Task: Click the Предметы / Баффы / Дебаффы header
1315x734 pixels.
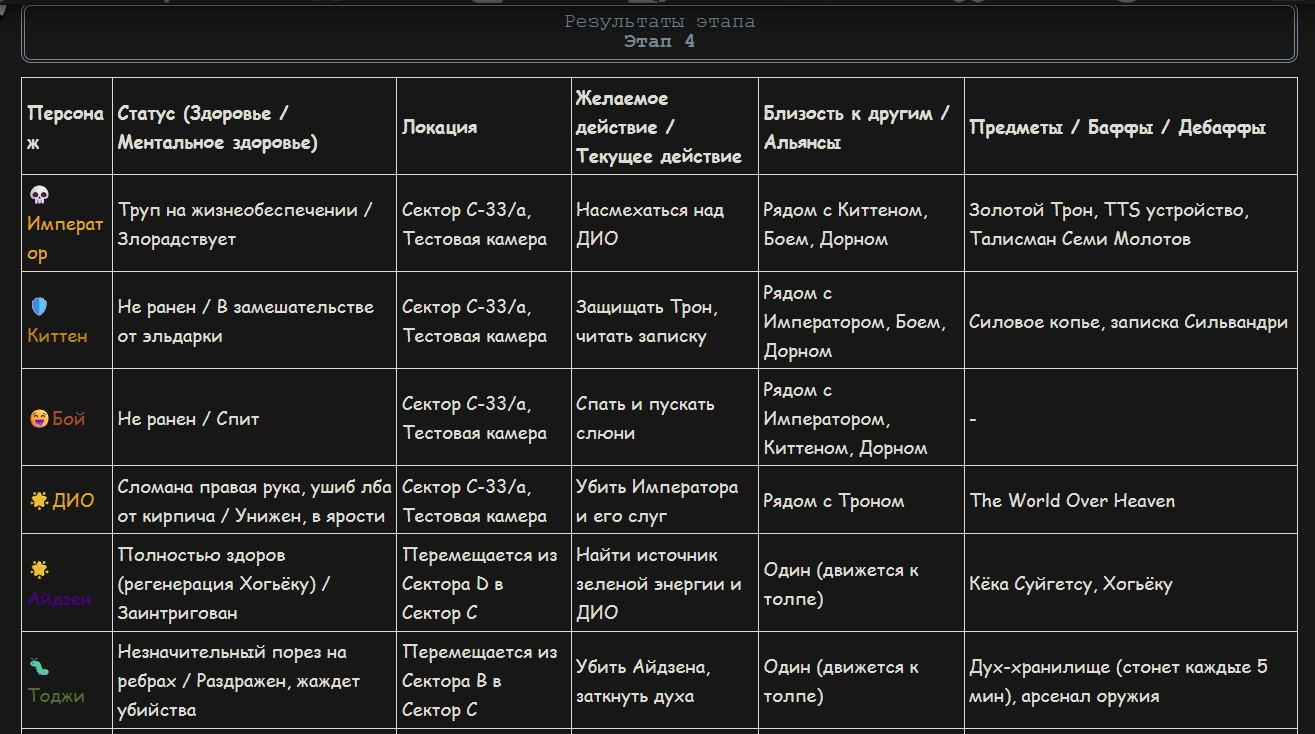Action: pos(1117,127)
